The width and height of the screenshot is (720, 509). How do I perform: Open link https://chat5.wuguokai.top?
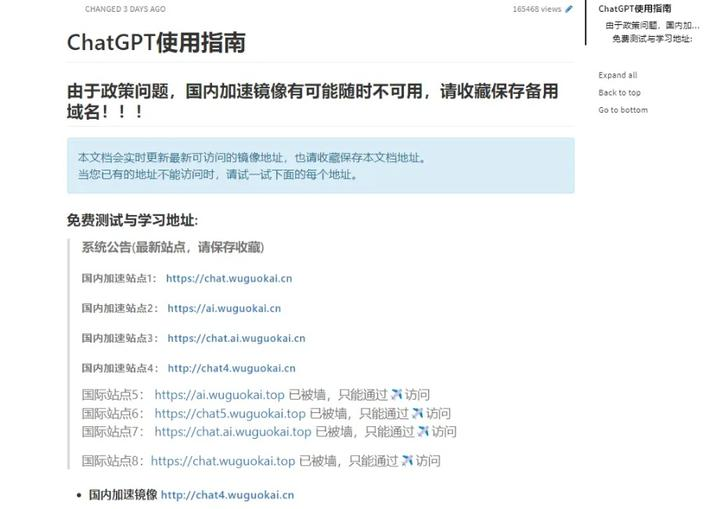[x=230, y=413]
